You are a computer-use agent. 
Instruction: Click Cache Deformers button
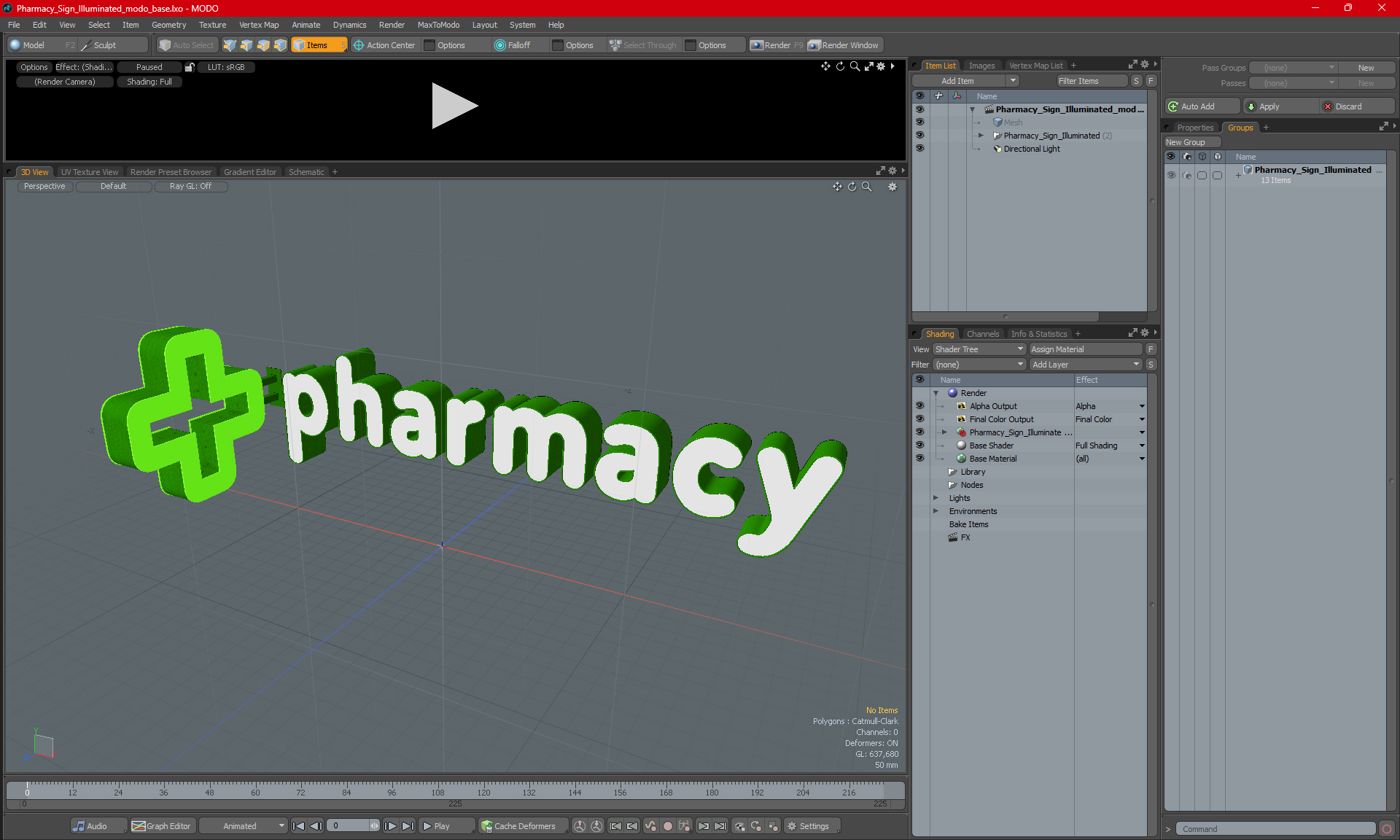point(522,826)
